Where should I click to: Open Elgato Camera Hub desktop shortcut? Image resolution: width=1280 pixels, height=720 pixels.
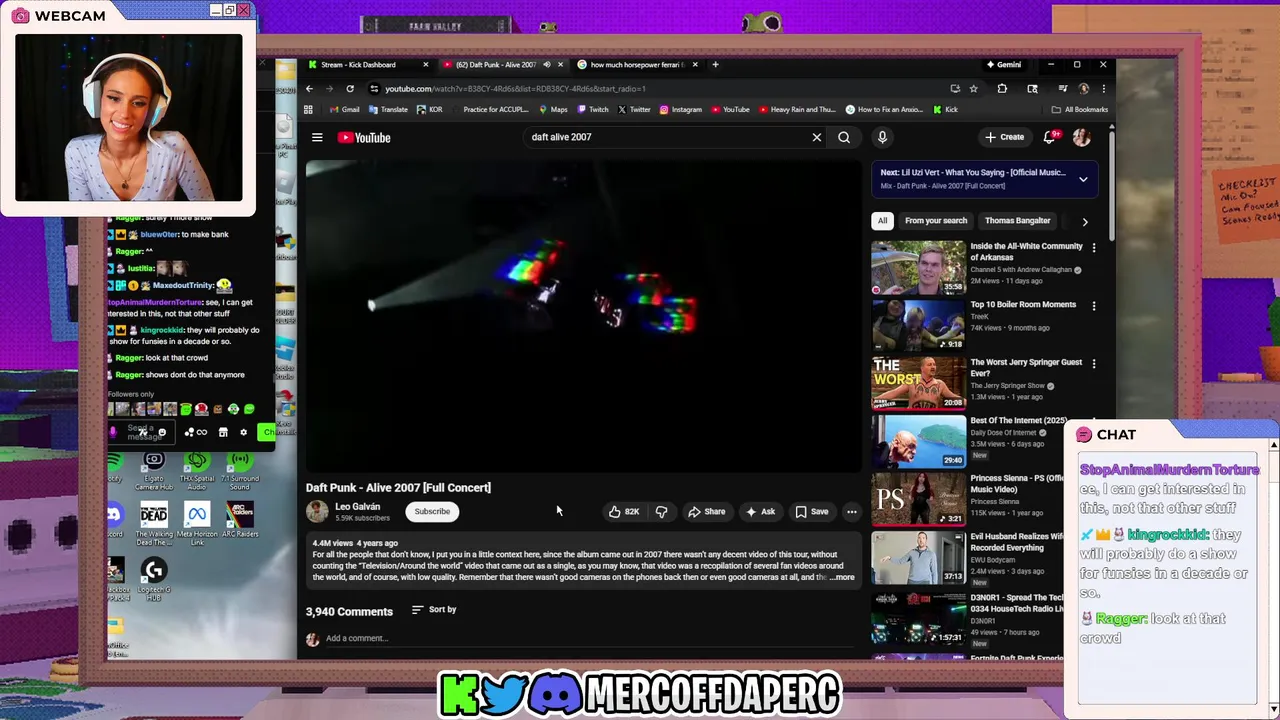click(x=154, y=471)
